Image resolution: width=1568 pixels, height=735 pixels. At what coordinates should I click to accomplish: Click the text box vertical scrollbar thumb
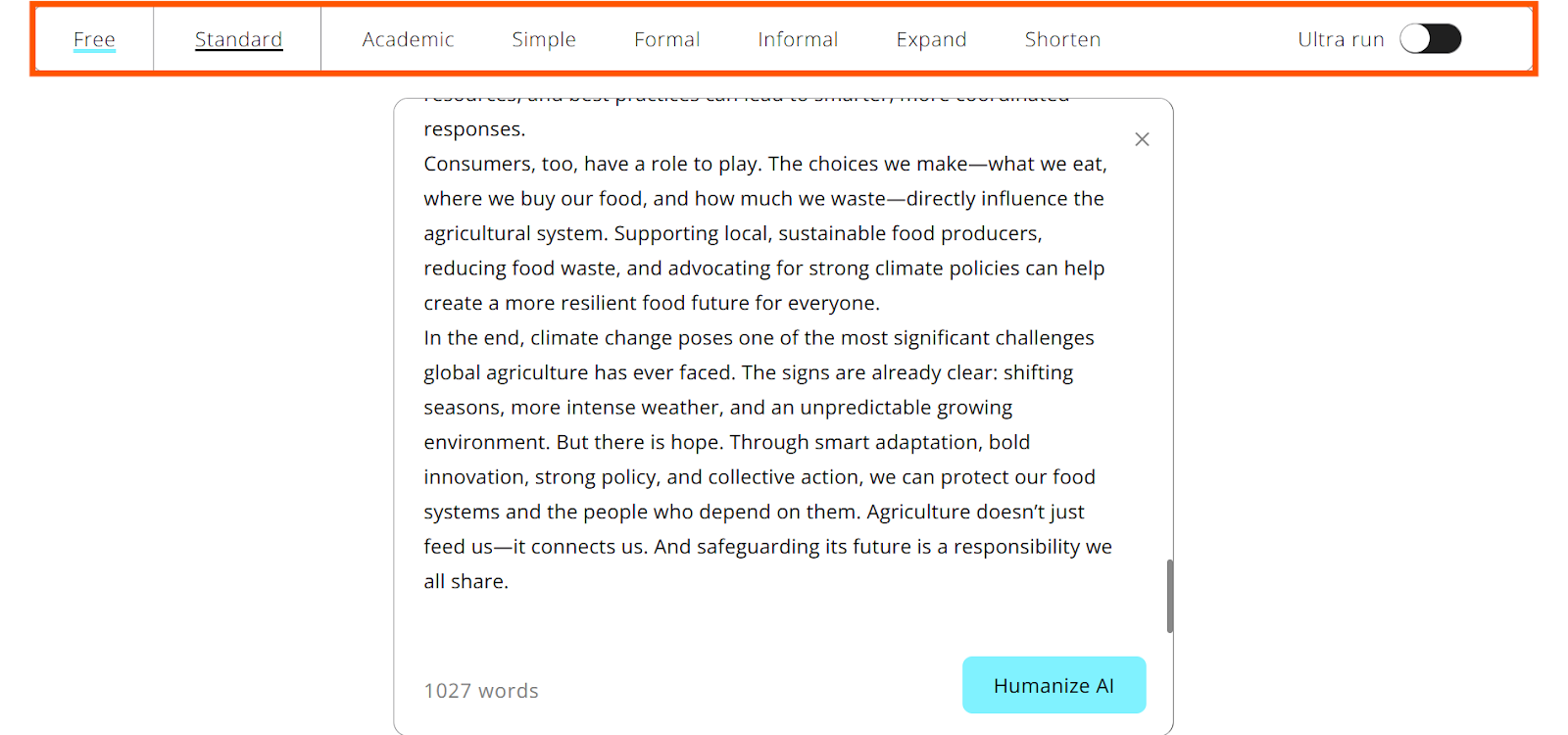1169,596
